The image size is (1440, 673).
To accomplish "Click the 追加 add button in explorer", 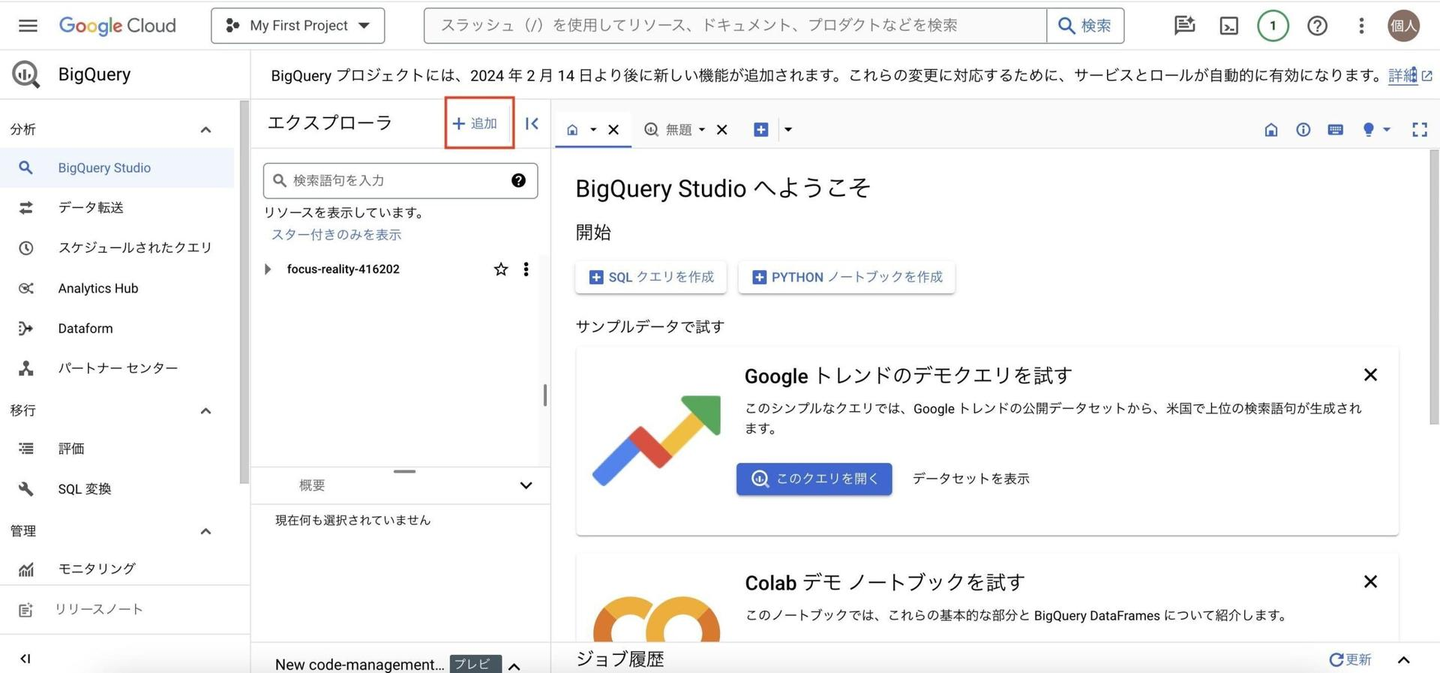I will pyautogui.click(x=475, y=123).
